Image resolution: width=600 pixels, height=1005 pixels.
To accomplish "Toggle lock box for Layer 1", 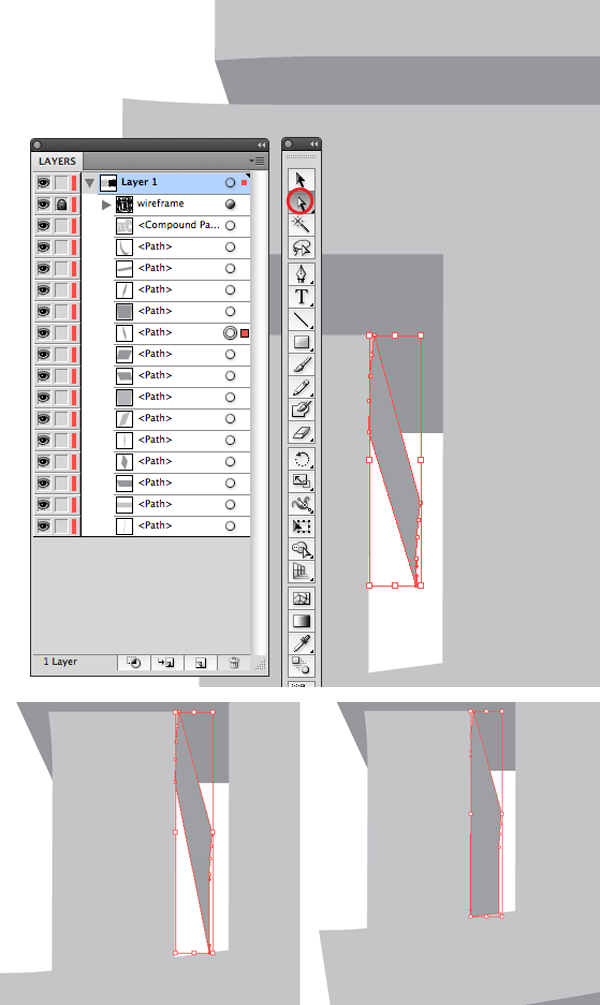I will [62, 183].
